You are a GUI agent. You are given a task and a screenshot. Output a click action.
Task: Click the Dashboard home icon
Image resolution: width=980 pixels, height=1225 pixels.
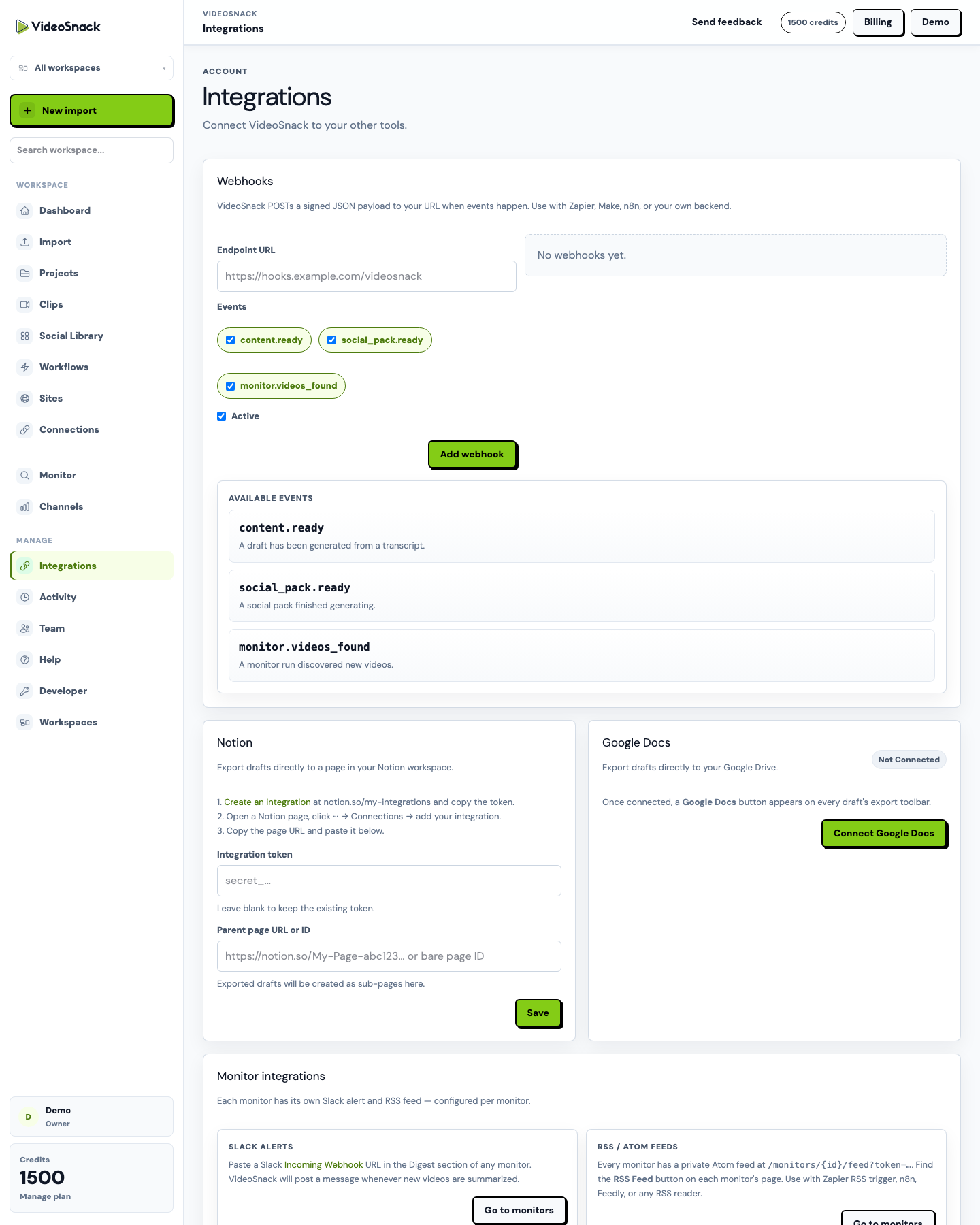coord(25,210)
